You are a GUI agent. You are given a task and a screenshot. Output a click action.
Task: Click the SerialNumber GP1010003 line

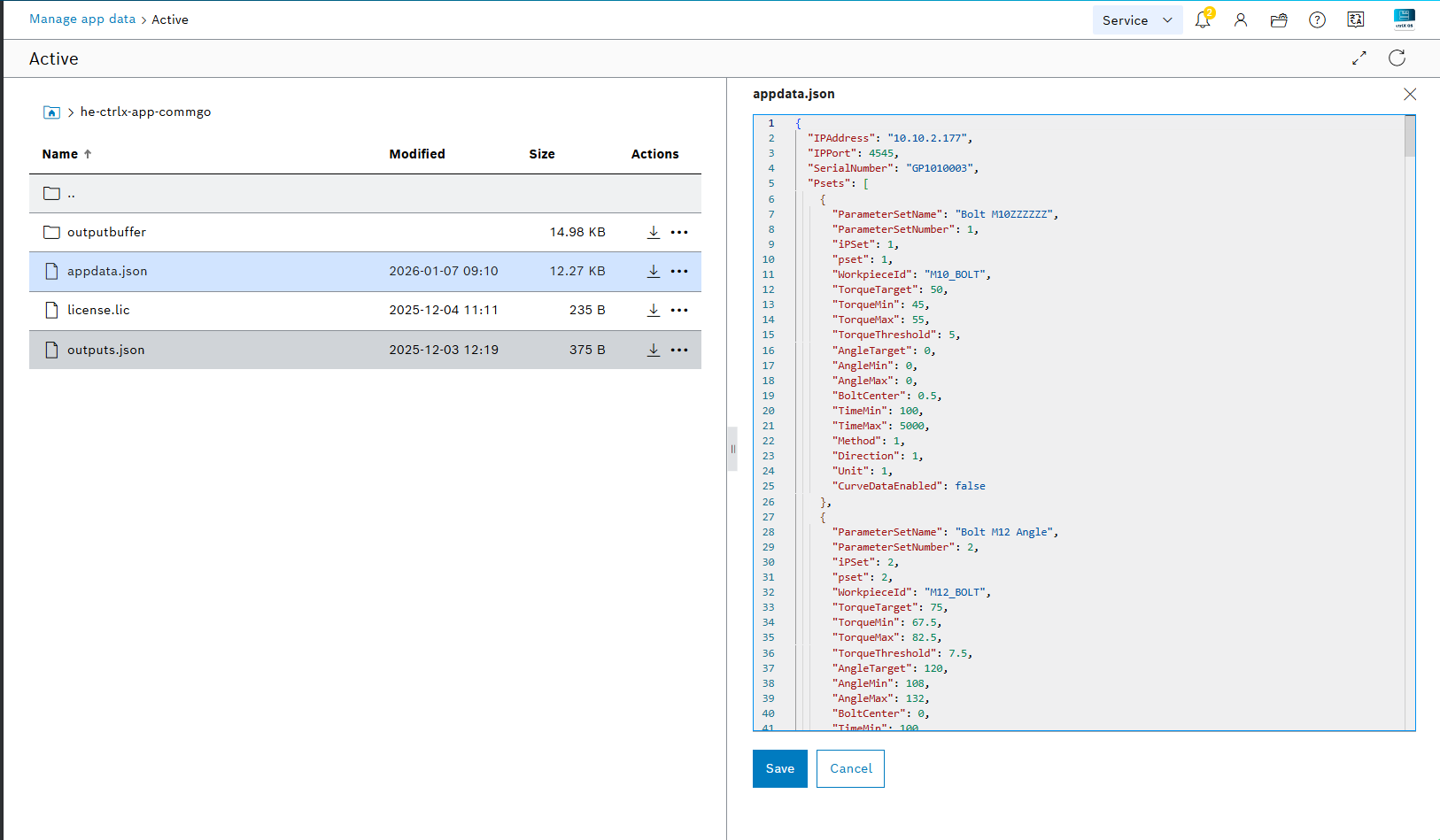point(893,168)
